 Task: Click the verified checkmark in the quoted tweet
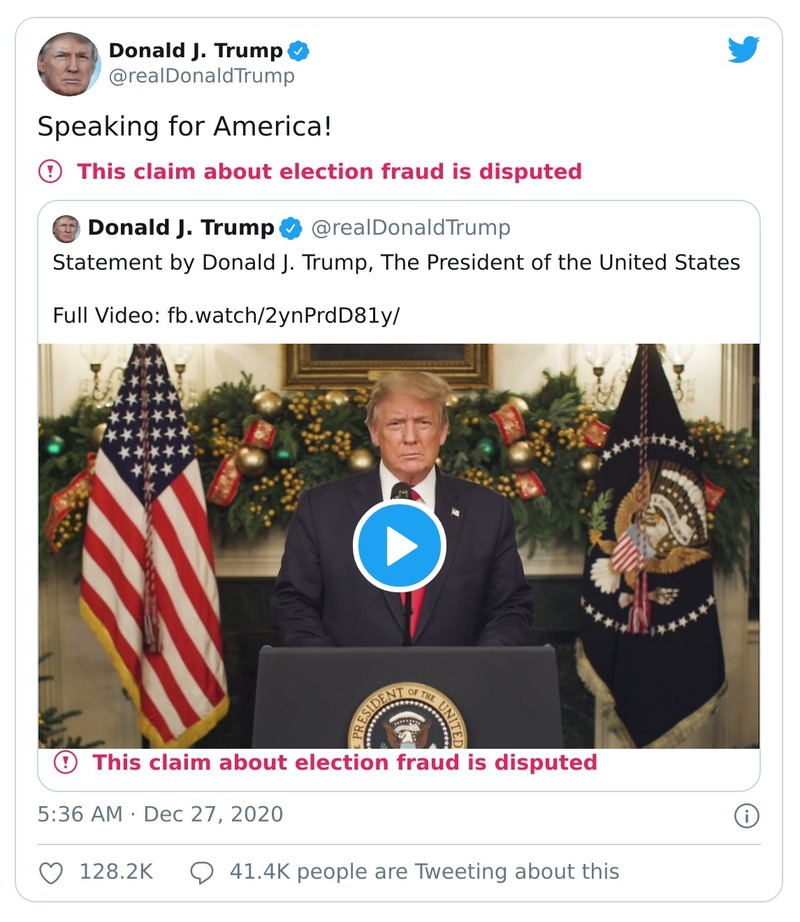[x=290, y=227]
